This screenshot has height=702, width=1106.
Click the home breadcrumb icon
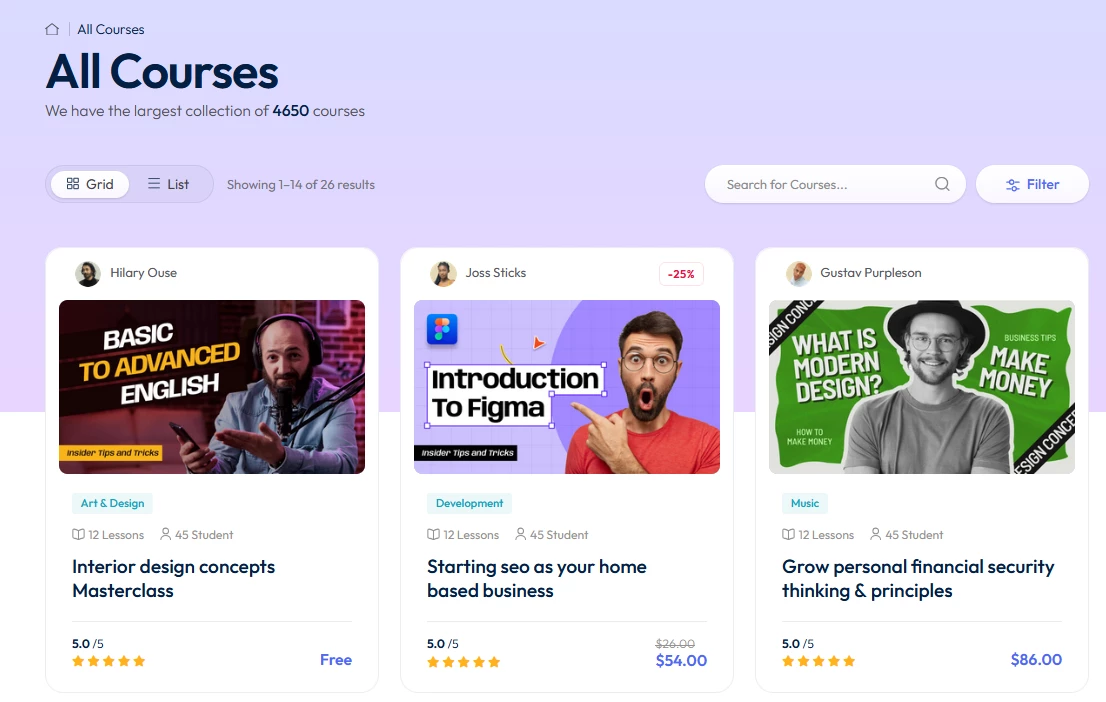52,29
